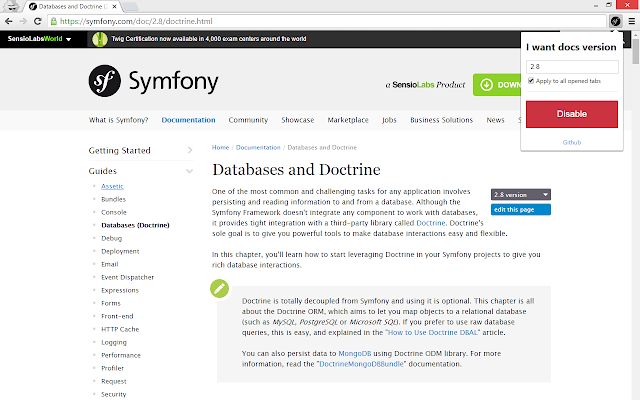Open a new browser tab
The image size is (640, 400).
[x=130, y=7]
